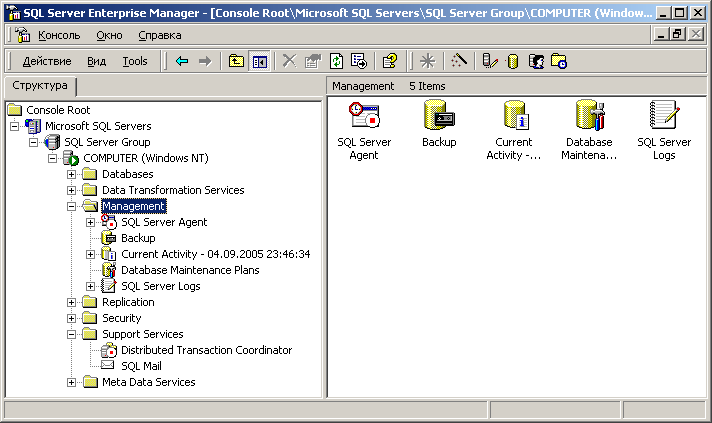Viewport: 712px width, 423px height.
Task: Go up one level with folder icon
Action: tap(236, 61)
